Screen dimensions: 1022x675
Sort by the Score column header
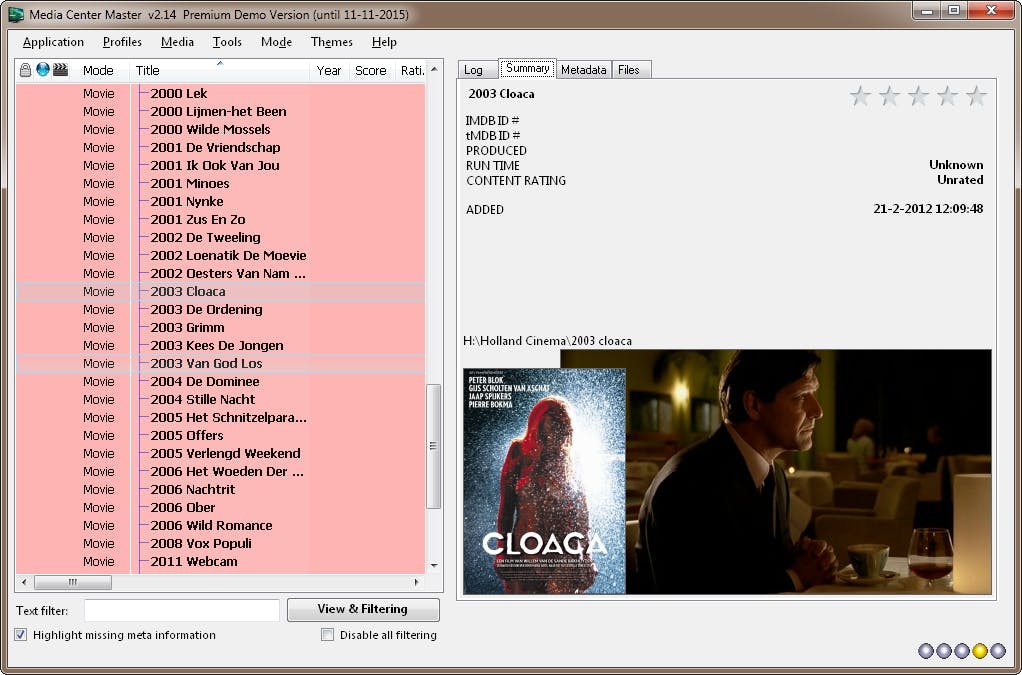(371, 70)
